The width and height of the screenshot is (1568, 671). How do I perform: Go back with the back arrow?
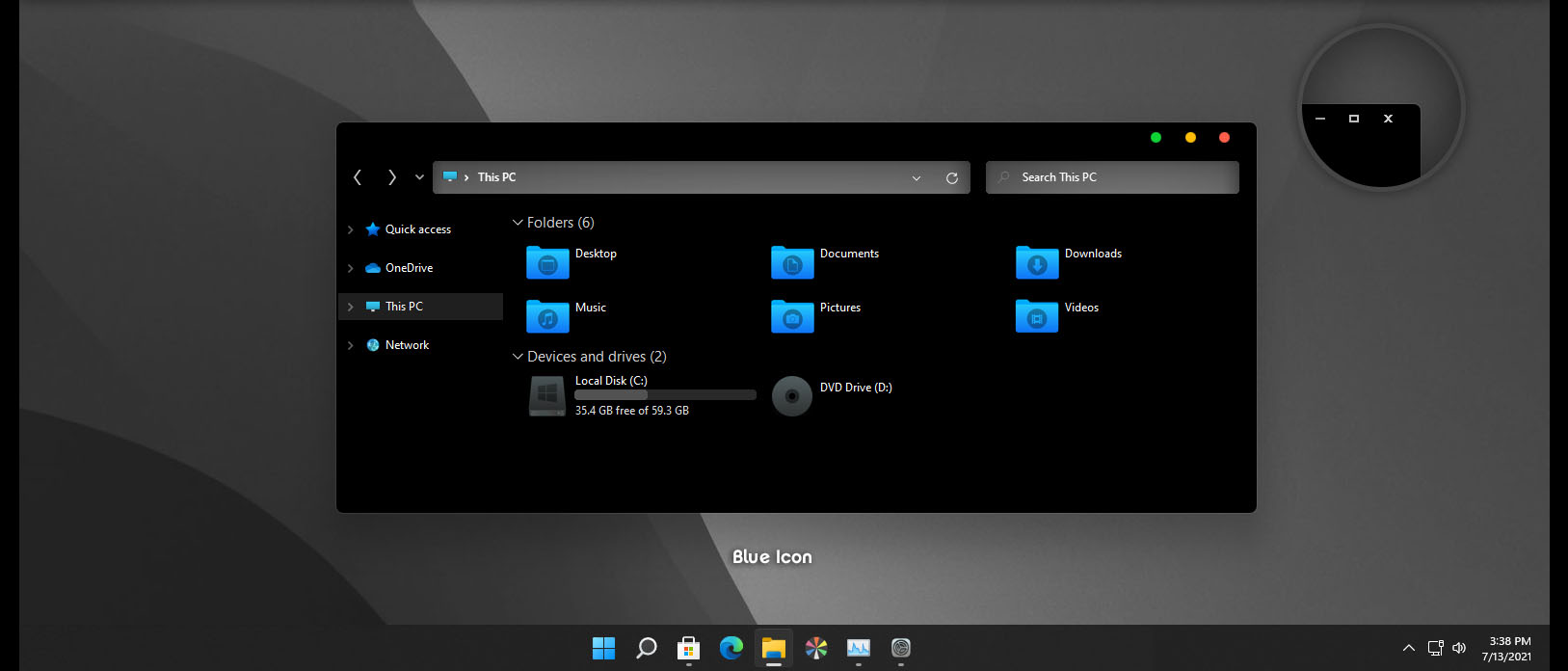click(x=358, y=177)
